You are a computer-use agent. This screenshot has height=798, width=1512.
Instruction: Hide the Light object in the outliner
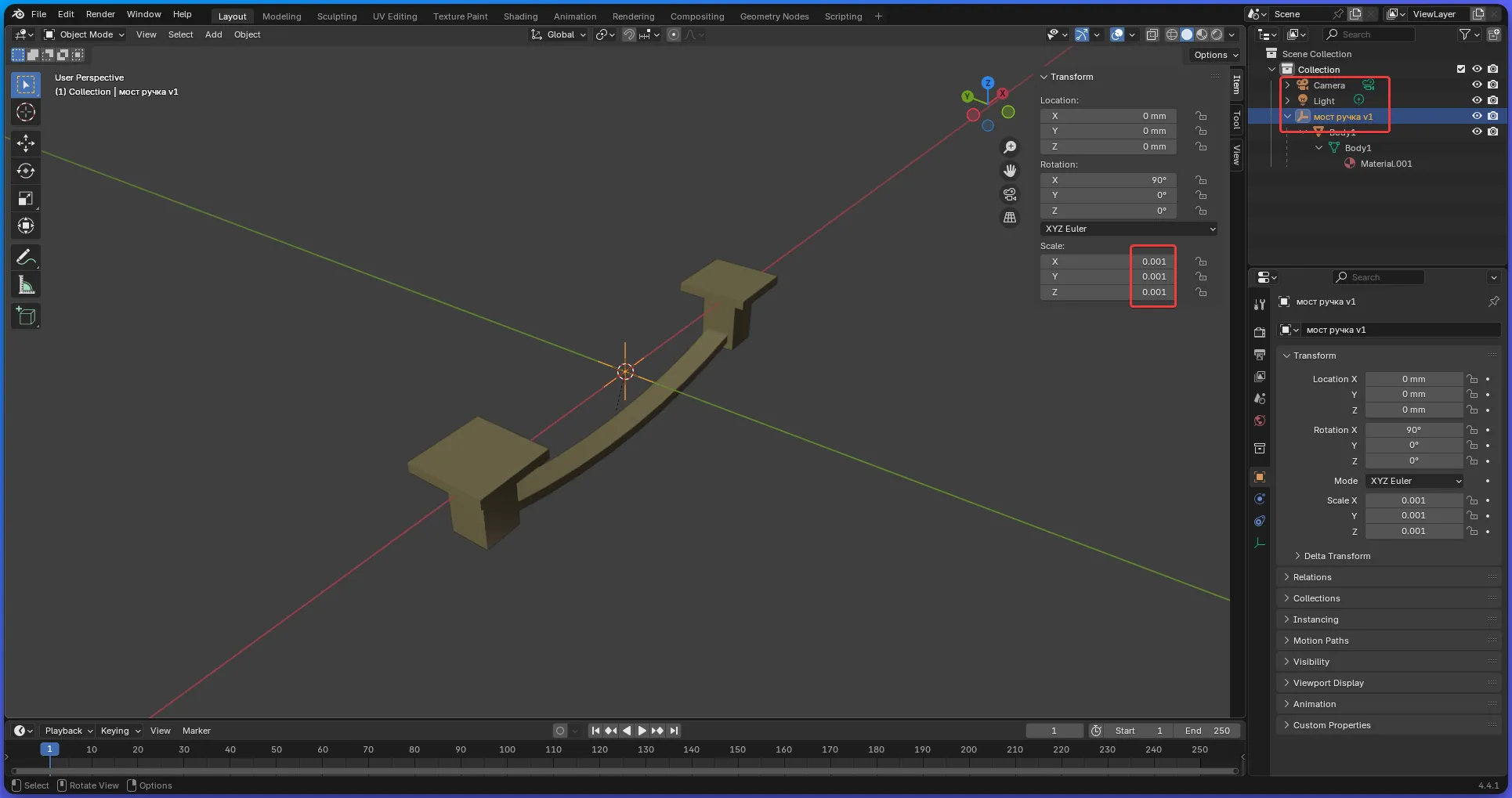(x=1477, y=100)
